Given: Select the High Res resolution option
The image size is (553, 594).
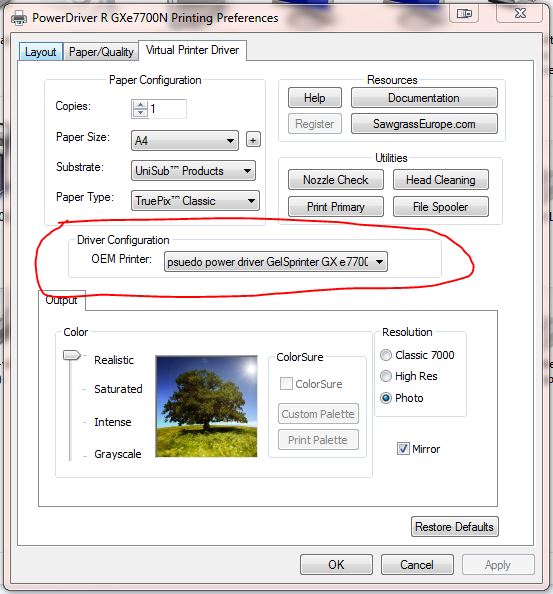Looking at the screenshot, I should click(x=386, y=376).
